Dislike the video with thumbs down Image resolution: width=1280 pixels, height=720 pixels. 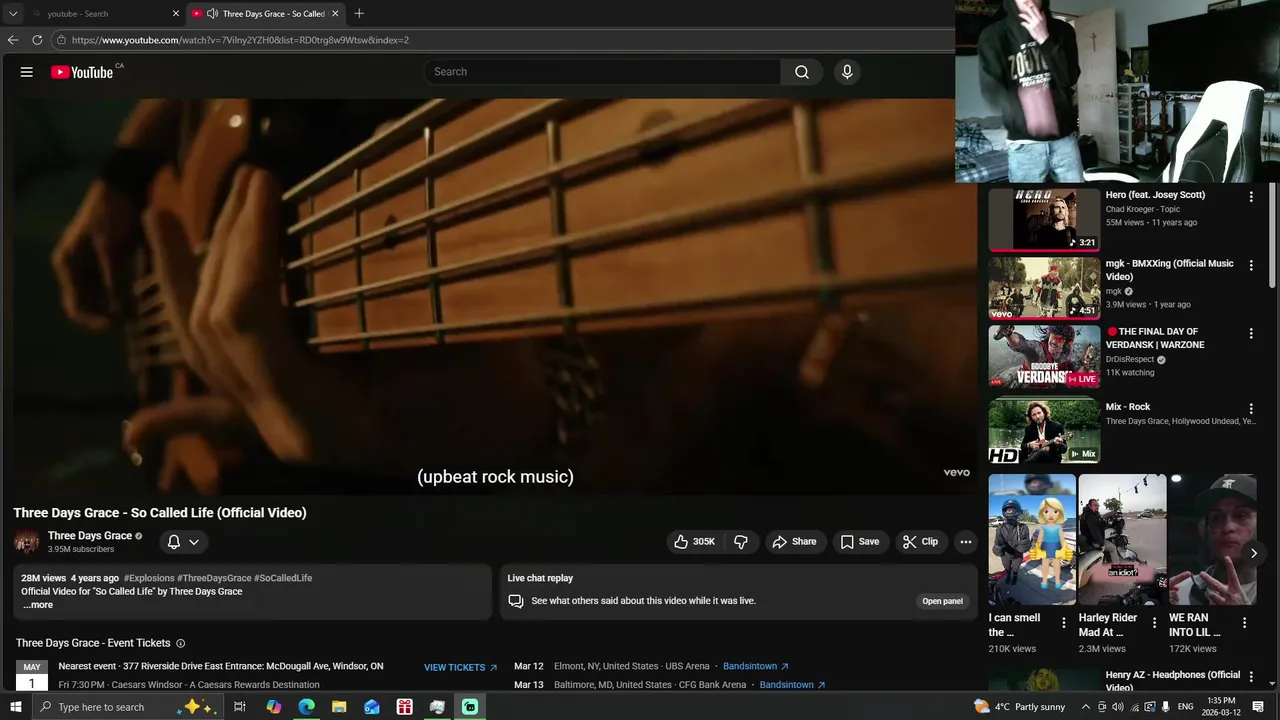pos(741,542)
